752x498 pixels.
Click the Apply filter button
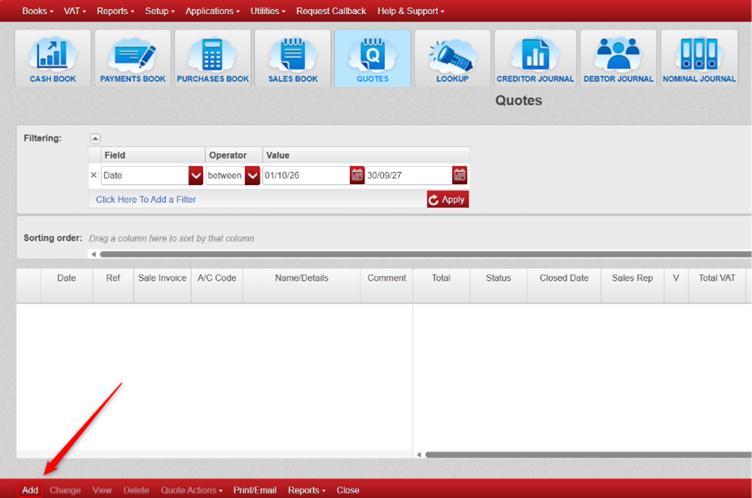click(x=448, y=199)
